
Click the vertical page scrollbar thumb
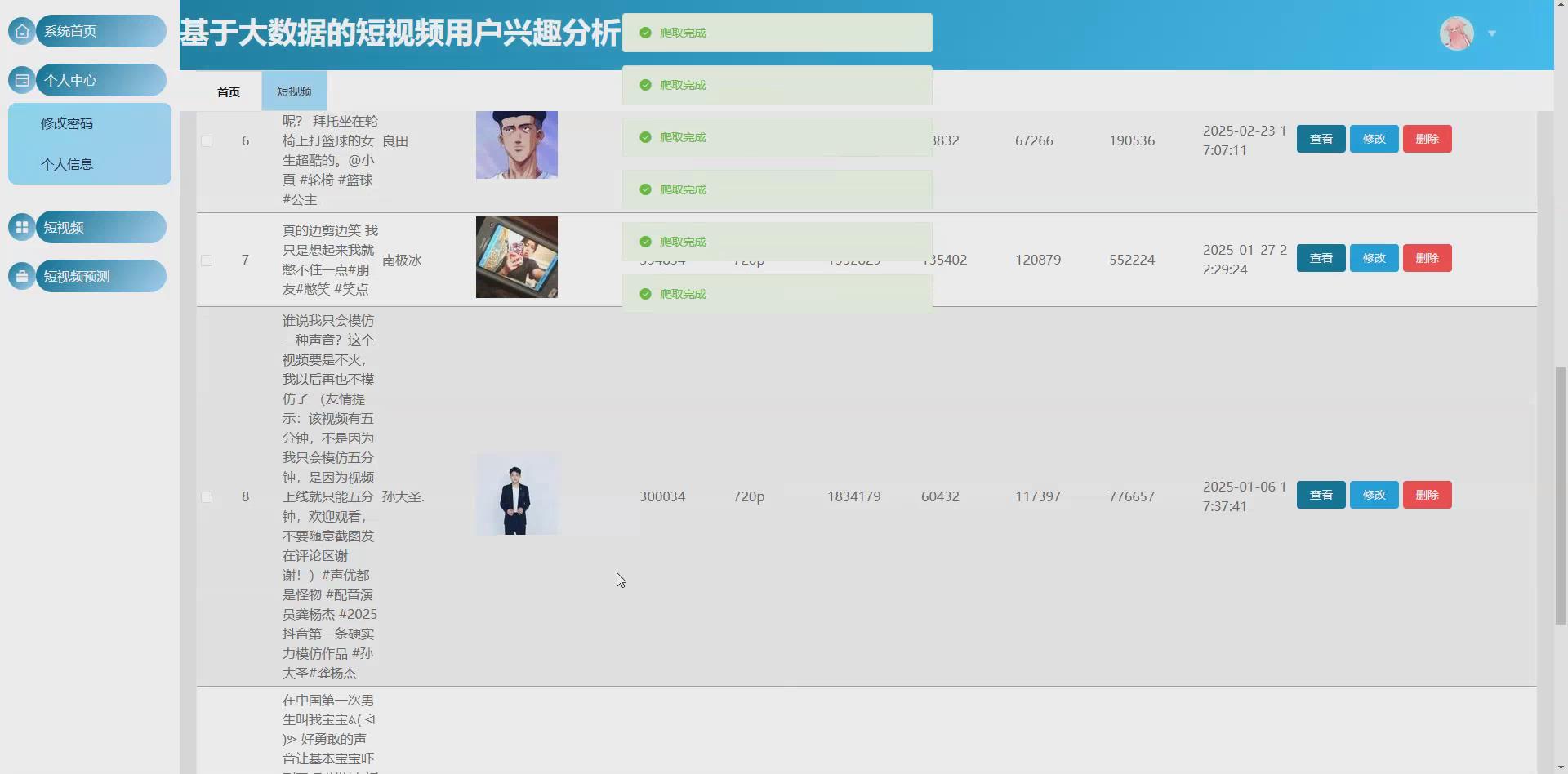(1561, 496)
